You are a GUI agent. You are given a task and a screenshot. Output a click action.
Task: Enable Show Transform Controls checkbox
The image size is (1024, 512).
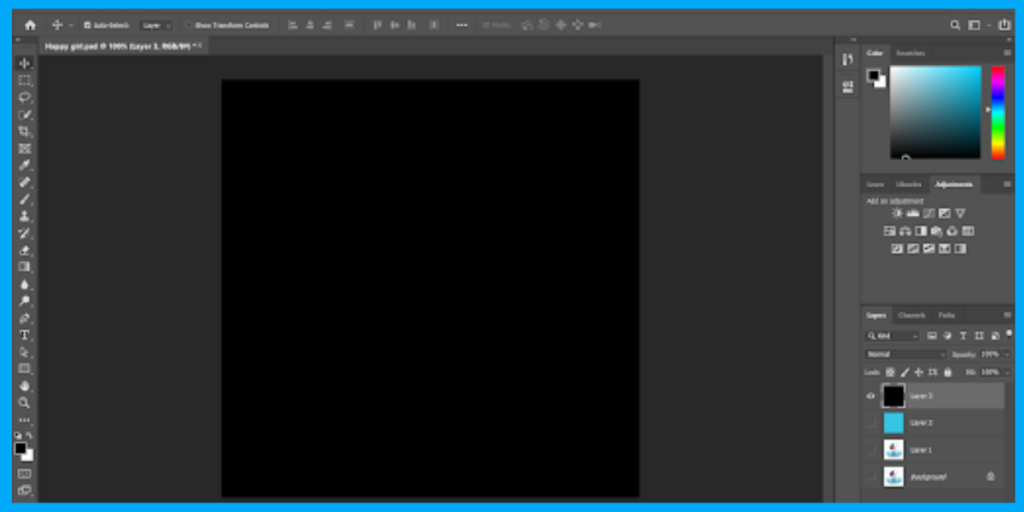click(x=189, y=25)
